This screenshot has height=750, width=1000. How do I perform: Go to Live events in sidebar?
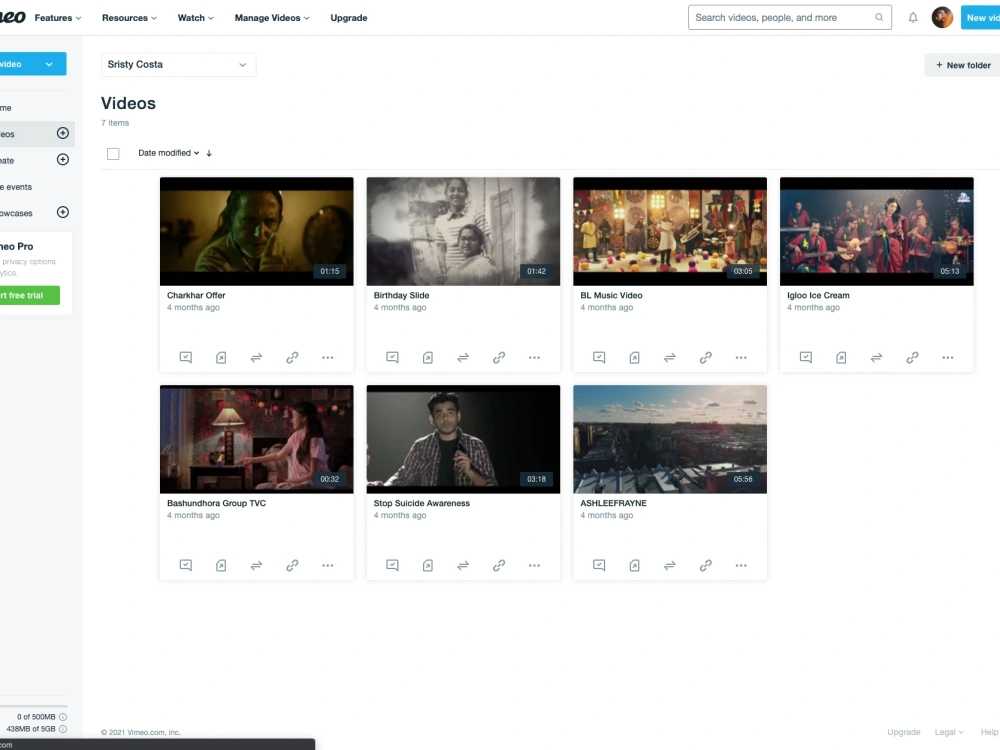pos(17,187)
